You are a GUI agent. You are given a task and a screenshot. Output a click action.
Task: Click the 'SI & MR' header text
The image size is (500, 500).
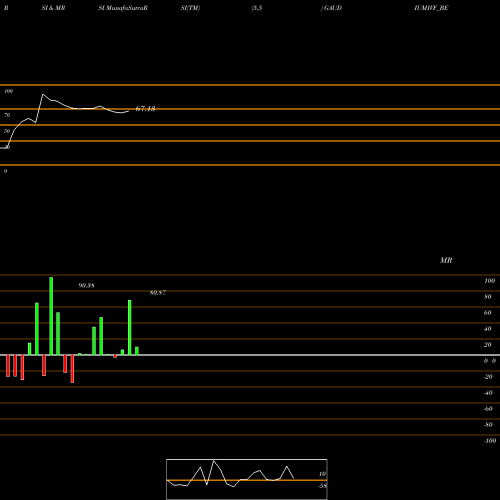(53, 8)
